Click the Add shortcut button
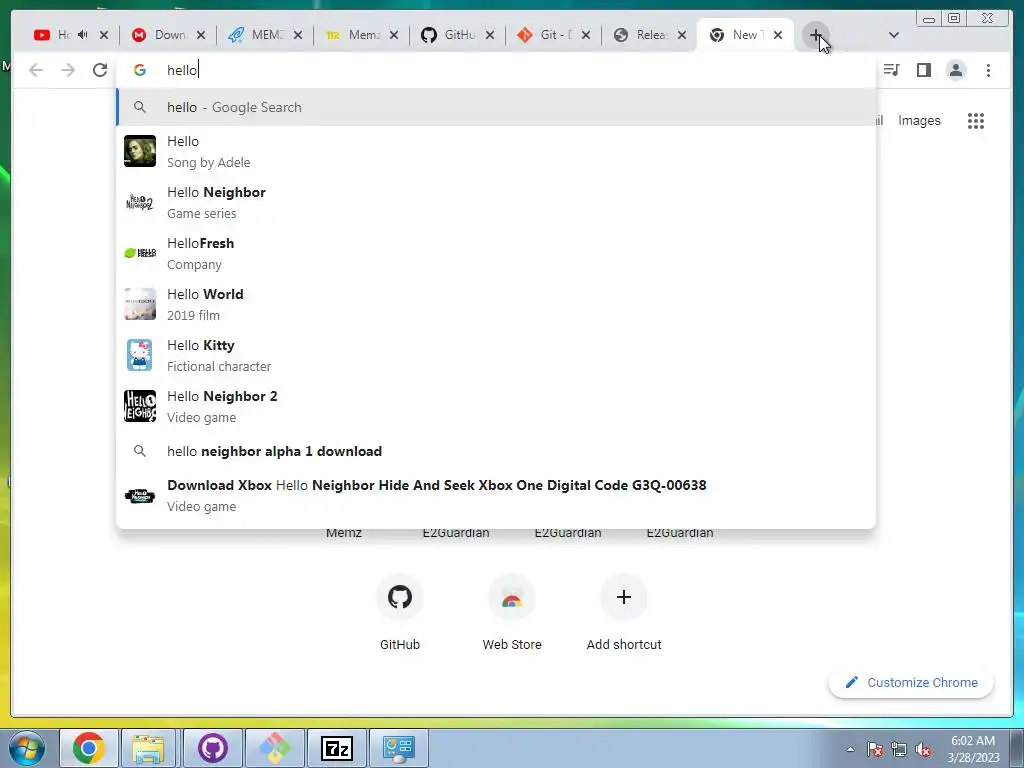 click(624, 612)
